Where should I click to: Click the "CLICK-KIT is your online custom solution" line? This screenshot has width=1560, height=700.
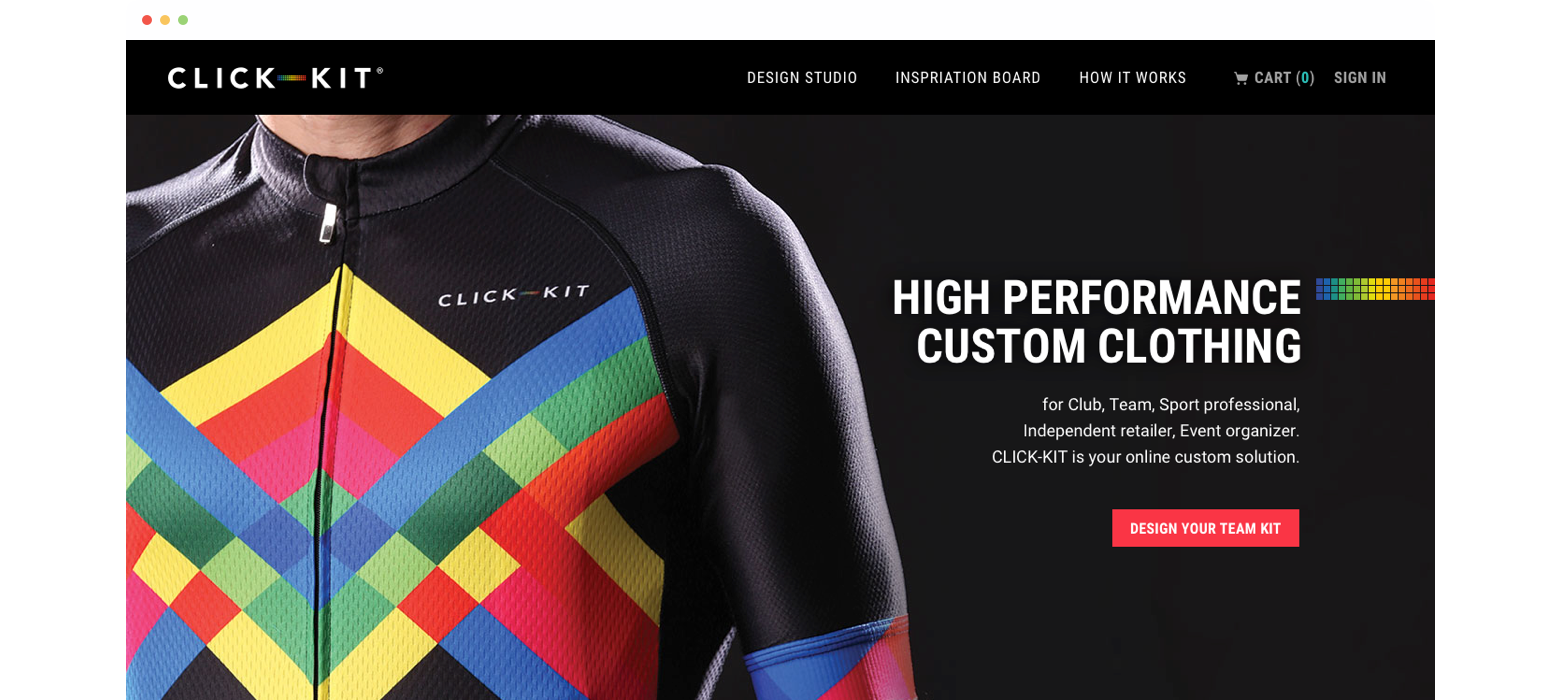tap(1146, 457)
